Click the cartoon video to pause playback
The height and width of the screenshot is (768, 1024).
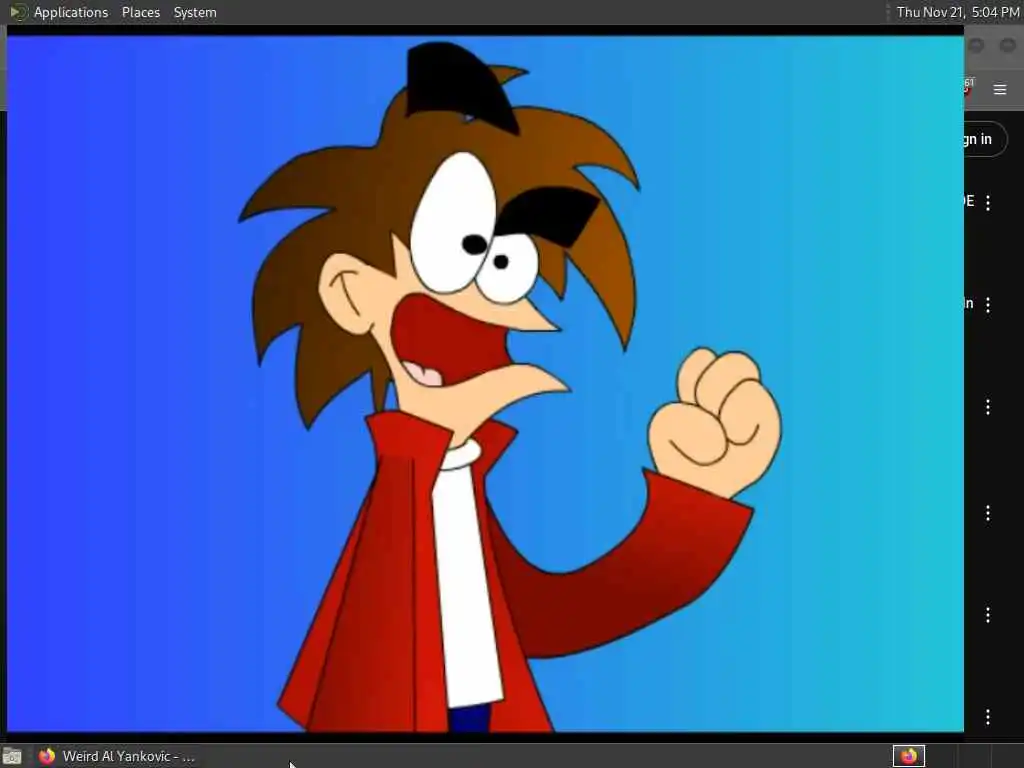click(x=485, y=384)
